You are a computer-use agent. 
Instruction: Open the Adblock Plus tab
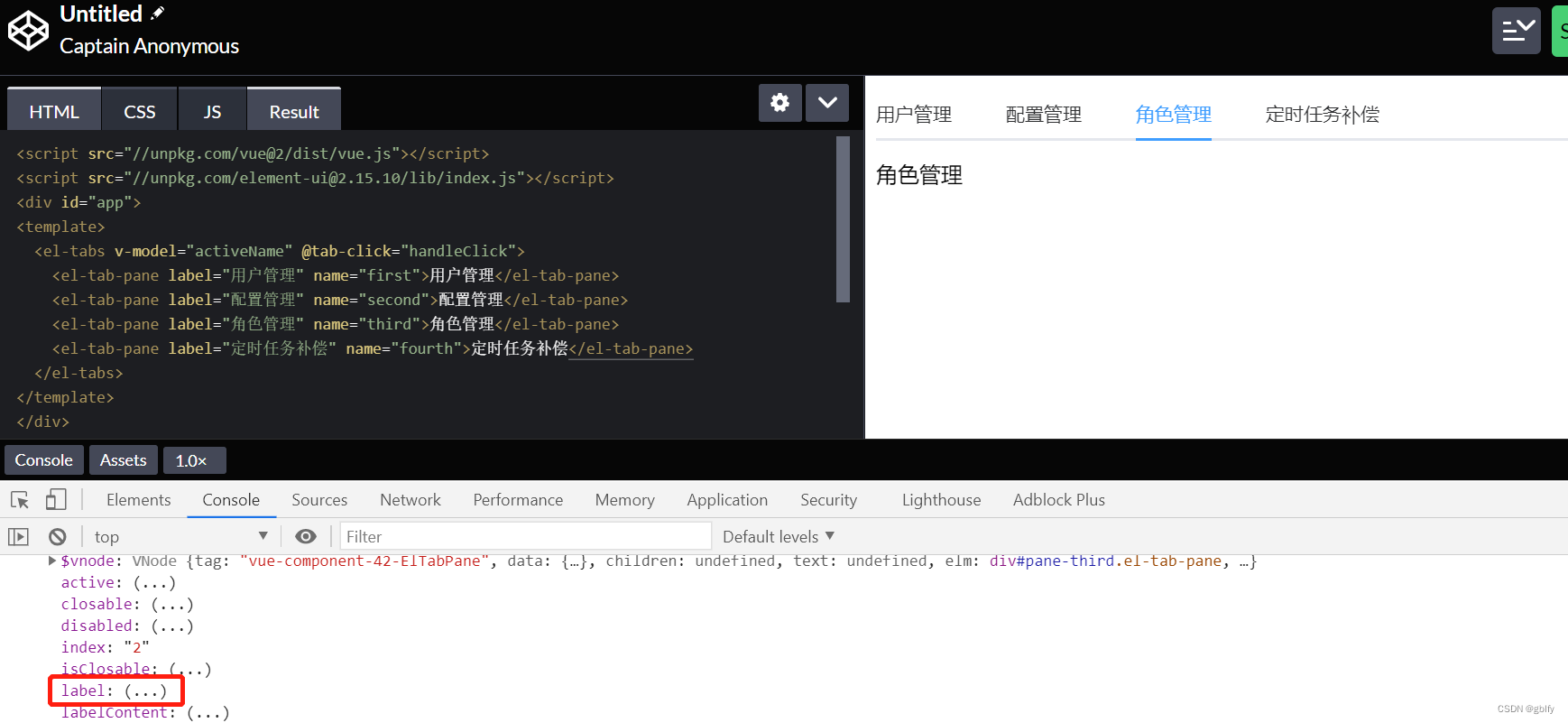click(1059, 500)
